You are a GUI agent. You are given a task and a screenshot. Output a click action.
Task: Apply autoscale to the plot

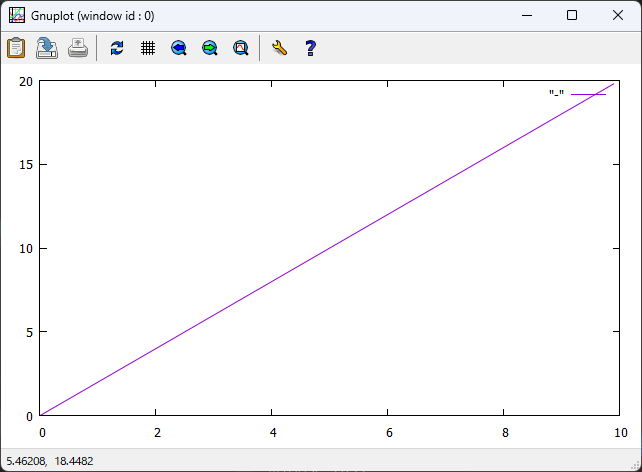[x=241, y=47]
